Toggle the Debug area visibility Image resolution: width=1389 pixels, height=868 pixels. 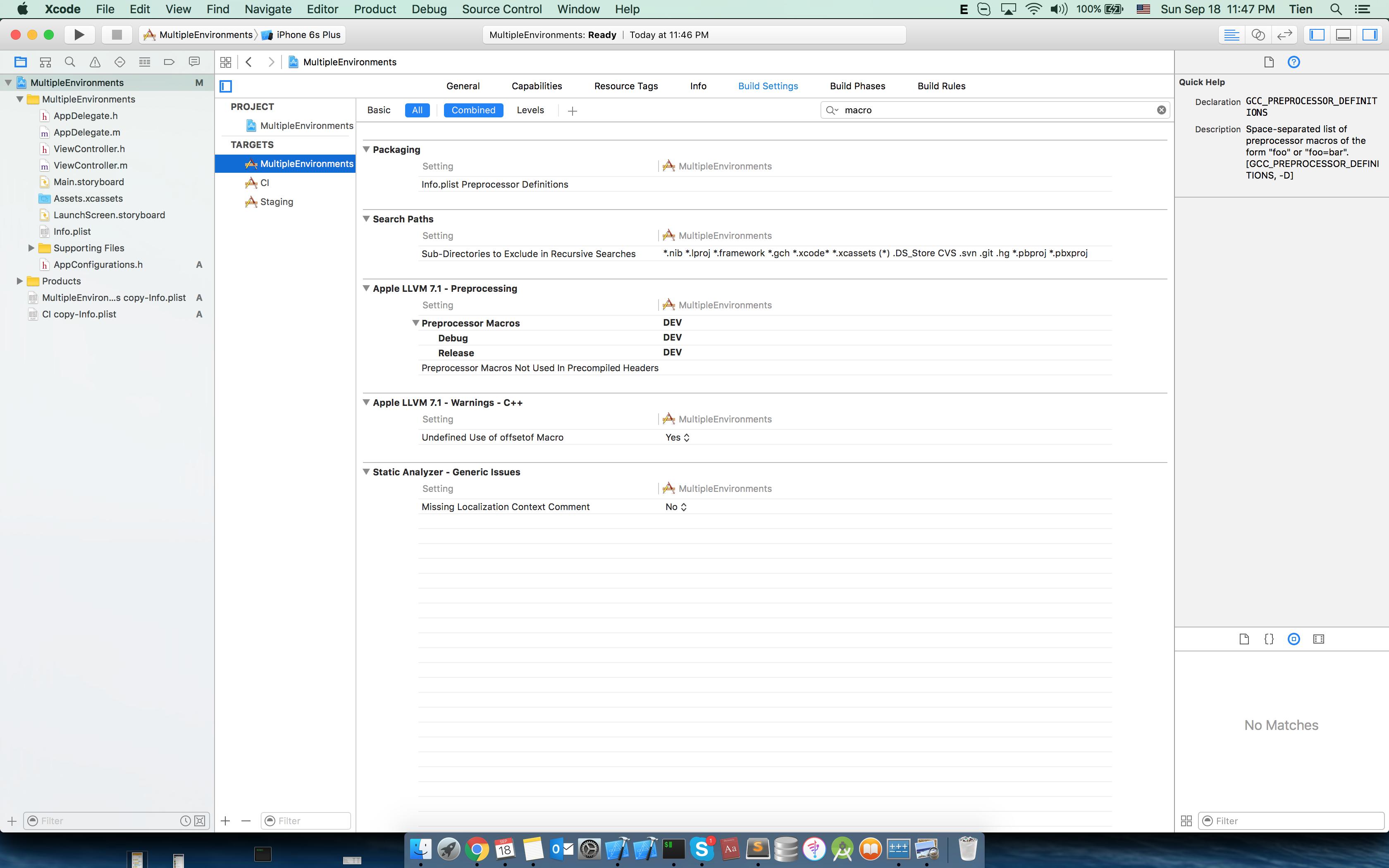tap(1344, 34)
